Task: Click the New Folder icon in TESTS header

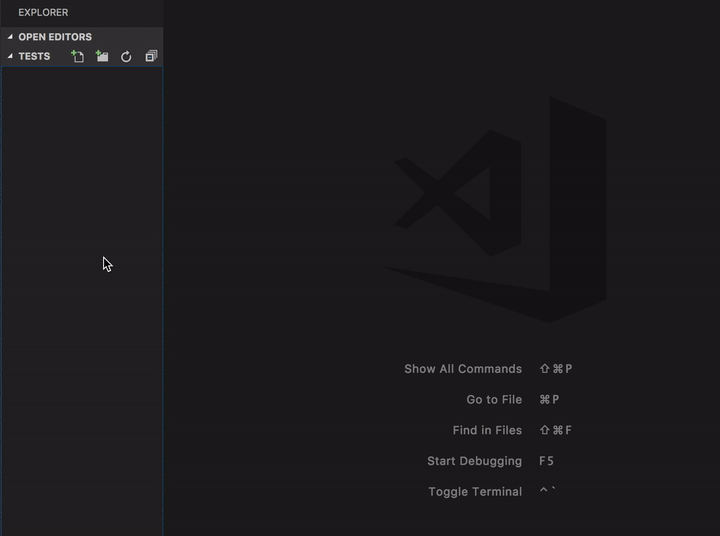Action: 102,56
